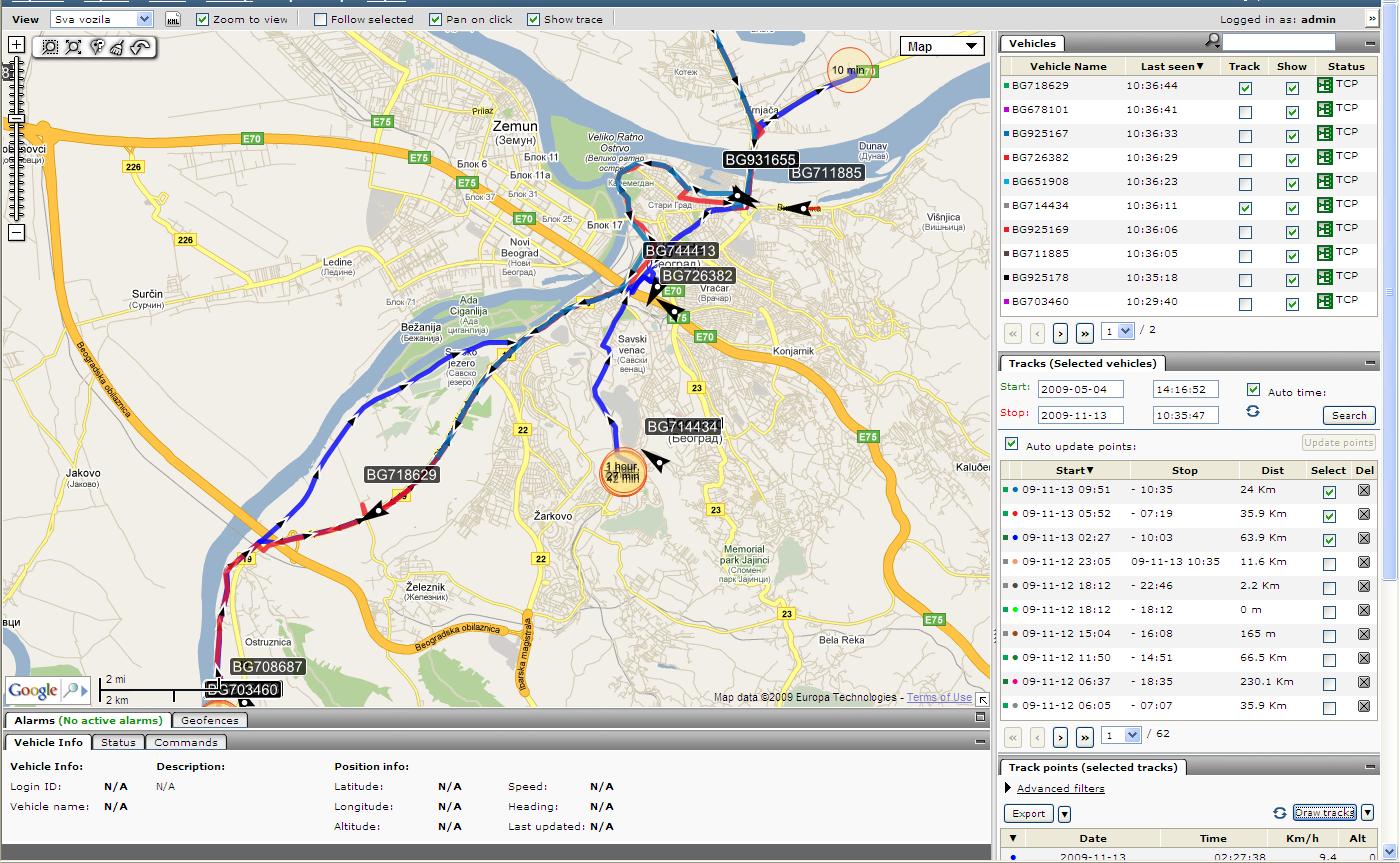Click the 10 min stop marker on map

851,70
